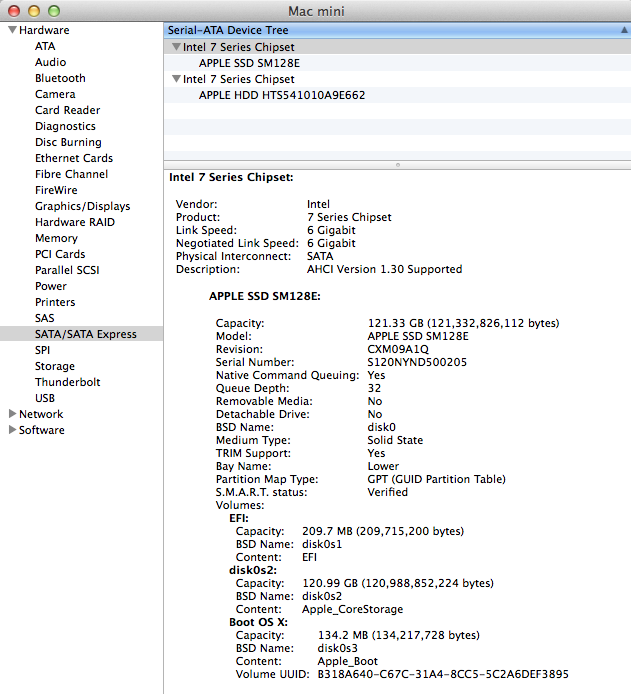631x694 pixels.
Task: Expand the Software section triangle
Action: click(x=12, y=429)
